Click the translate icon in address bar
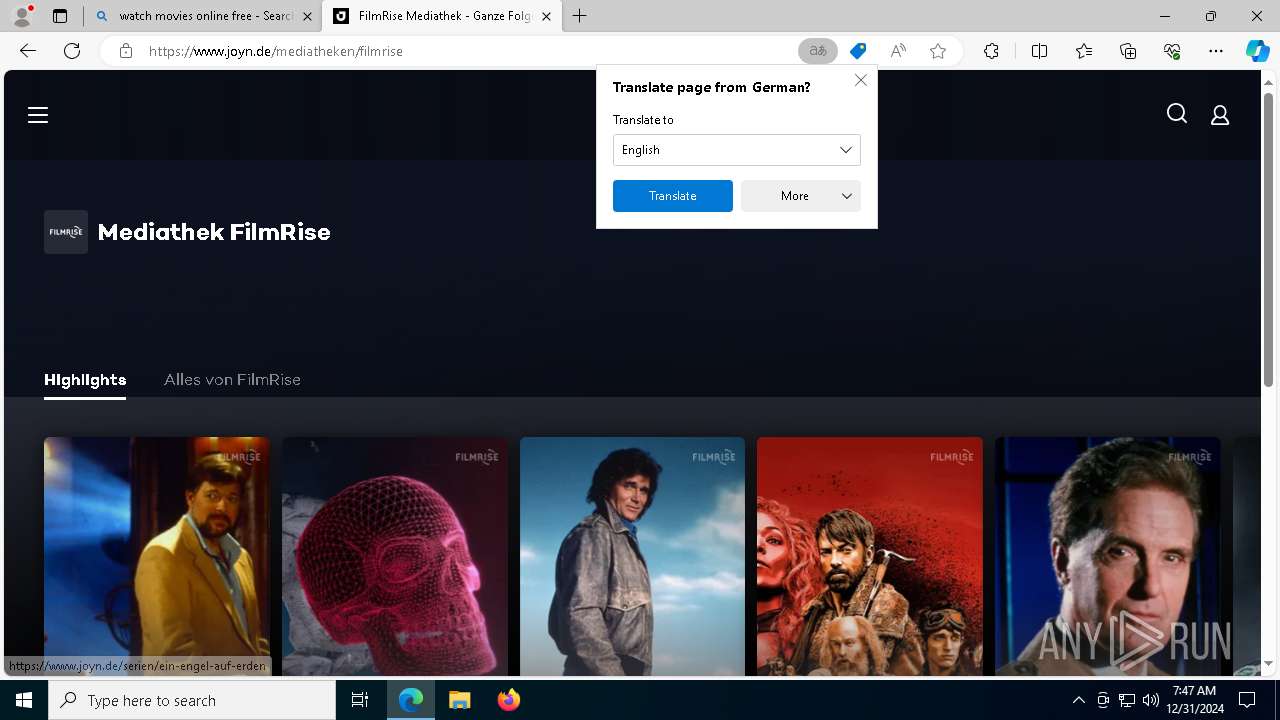 click(x=818, y=51)
